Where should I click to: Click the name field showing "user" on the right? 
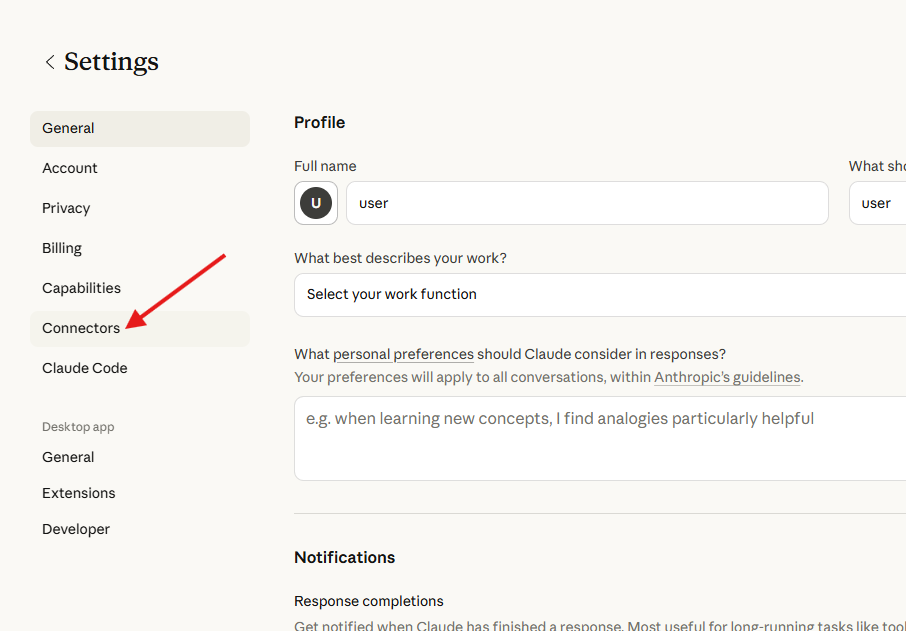click(x=877, y=203)
